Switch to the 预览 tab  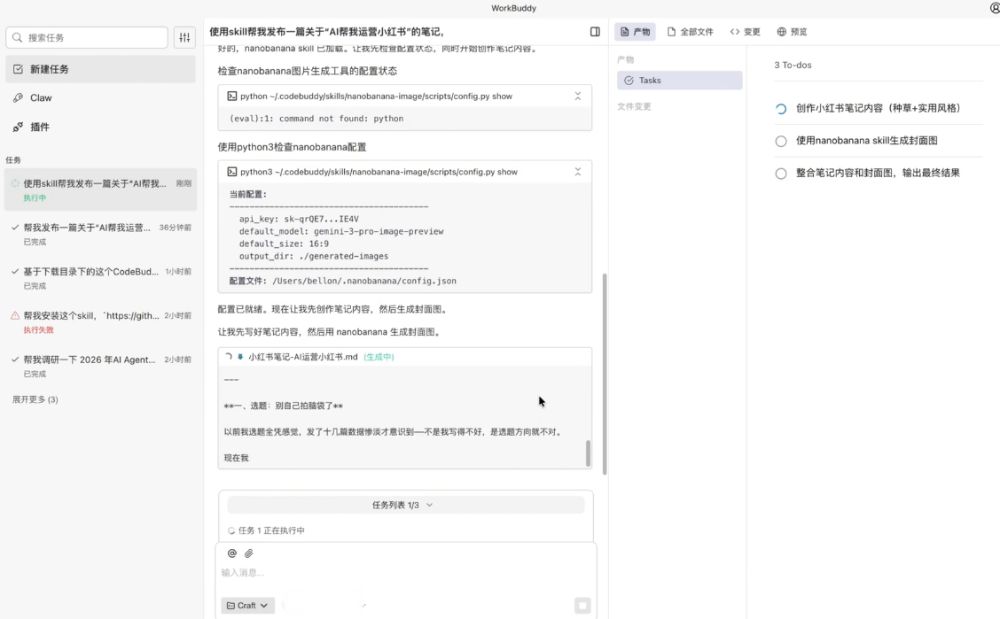pyautogui.click(x=792, y=32)
